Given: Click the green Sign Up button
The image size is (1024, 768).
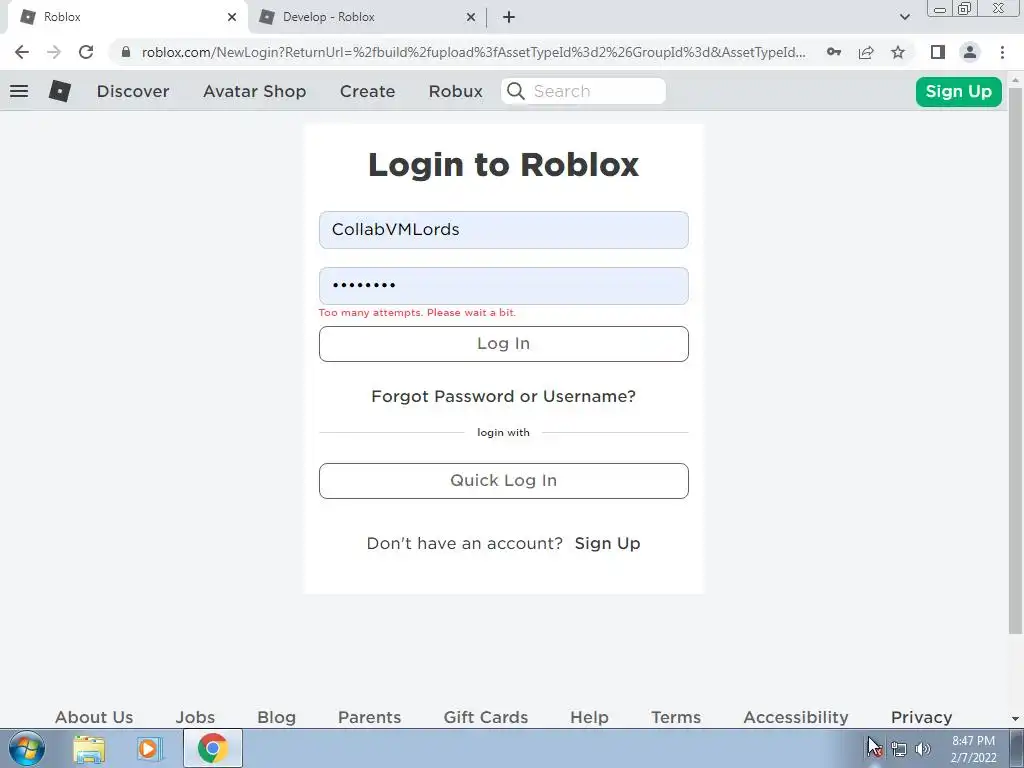Looking at the screenshot, I should [958, 91].
